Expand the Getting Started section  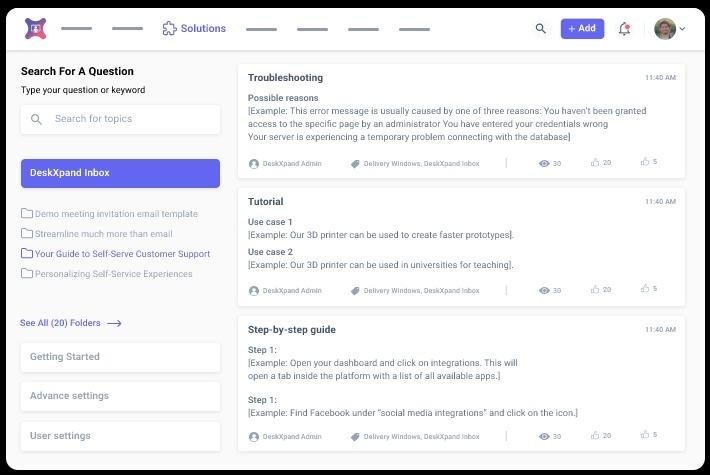[120, 357]
